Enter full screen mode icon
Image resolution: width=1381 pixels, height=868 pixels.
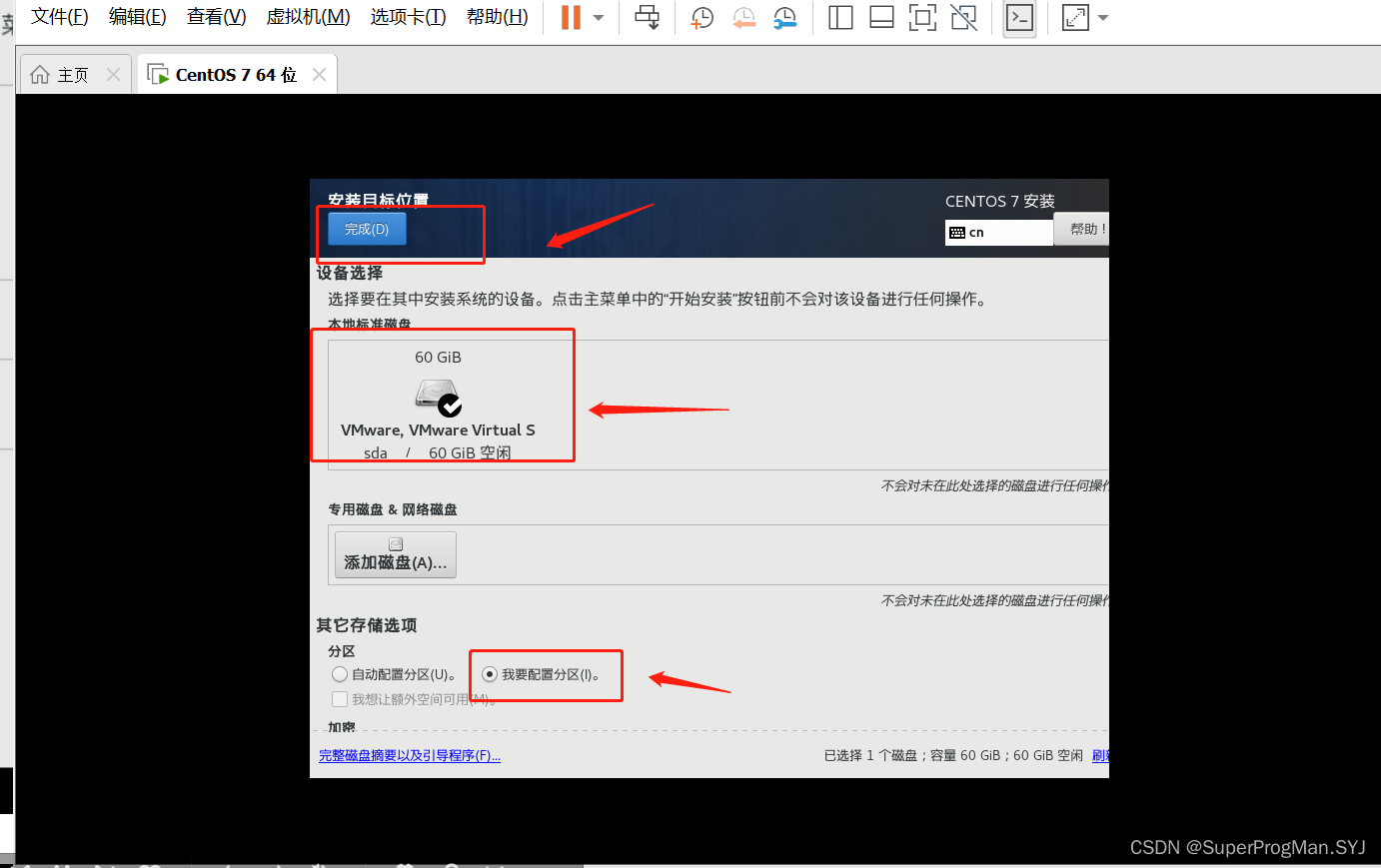click(x=922, y=17)
